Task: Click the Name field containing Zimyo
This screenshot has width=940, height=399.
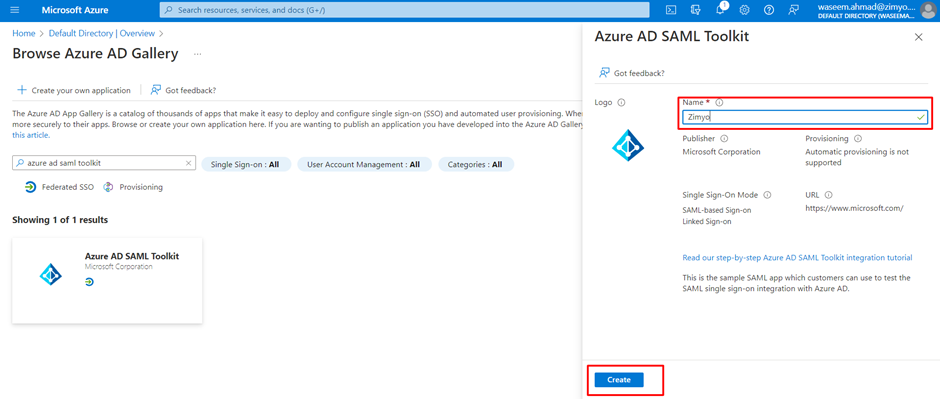Action: (x=805, y=118)
